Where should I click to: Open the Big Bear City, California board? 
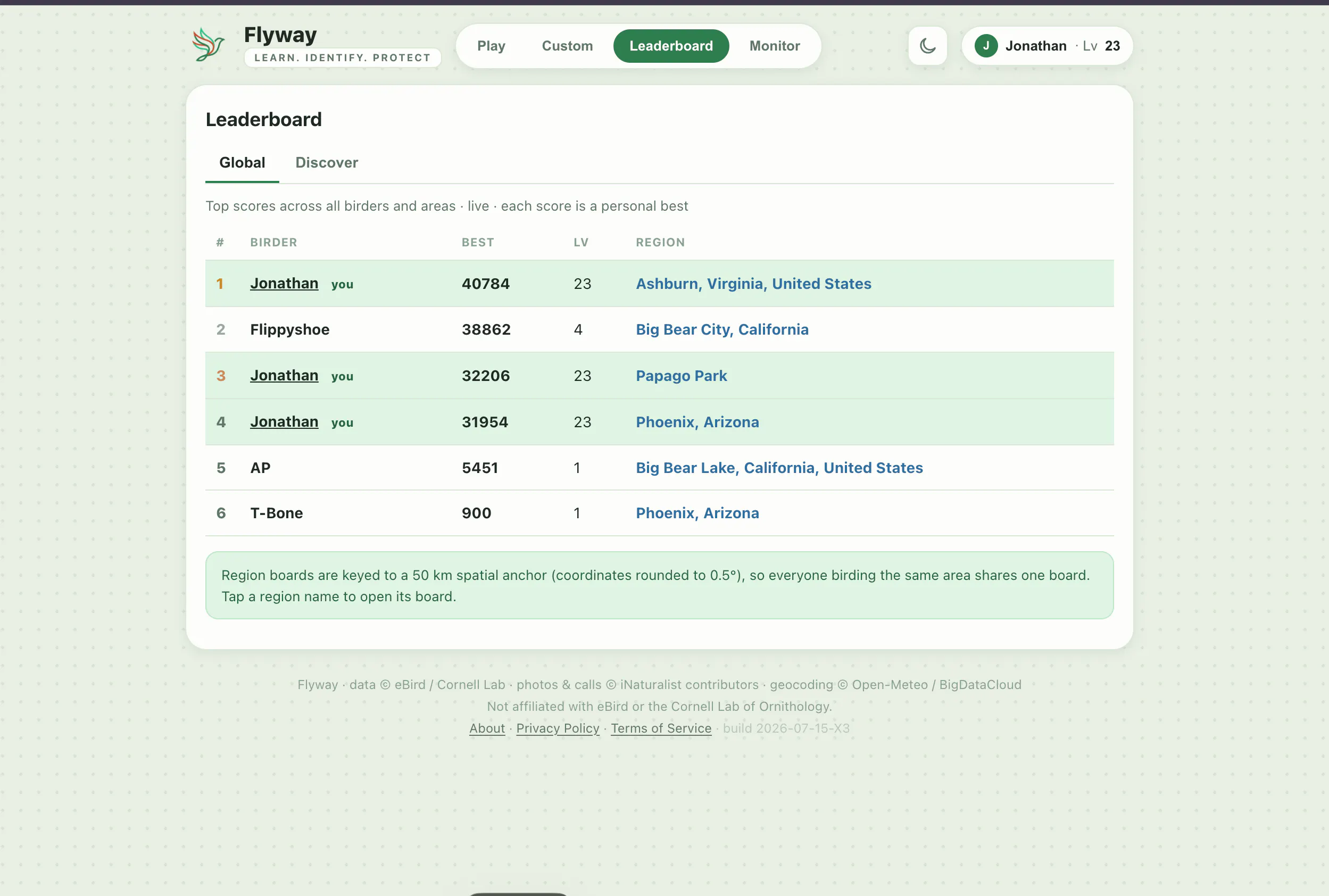click(721, 330)
